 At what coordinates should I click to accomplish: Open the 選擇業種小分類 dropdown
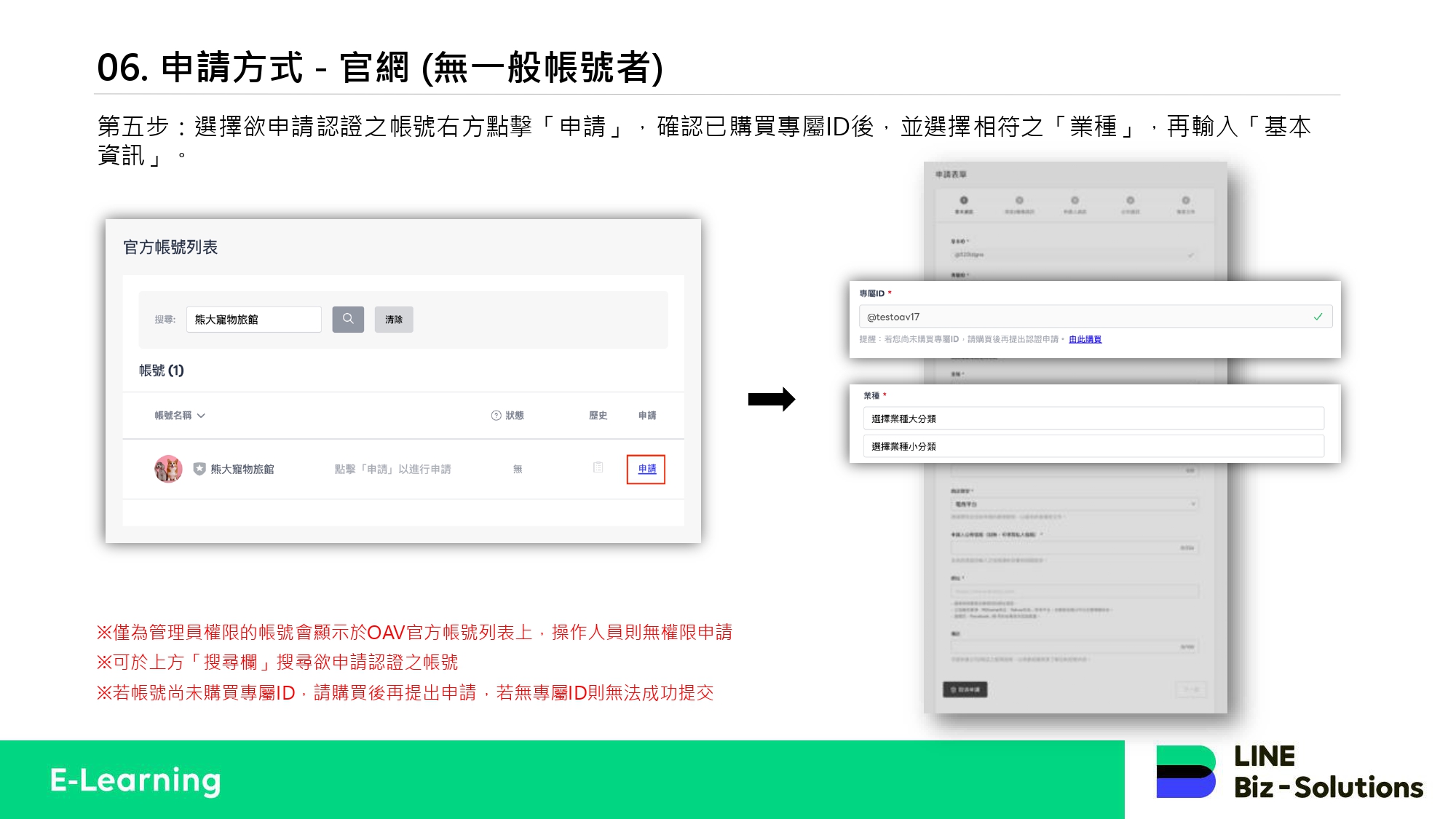click(x=1093, y=446)
